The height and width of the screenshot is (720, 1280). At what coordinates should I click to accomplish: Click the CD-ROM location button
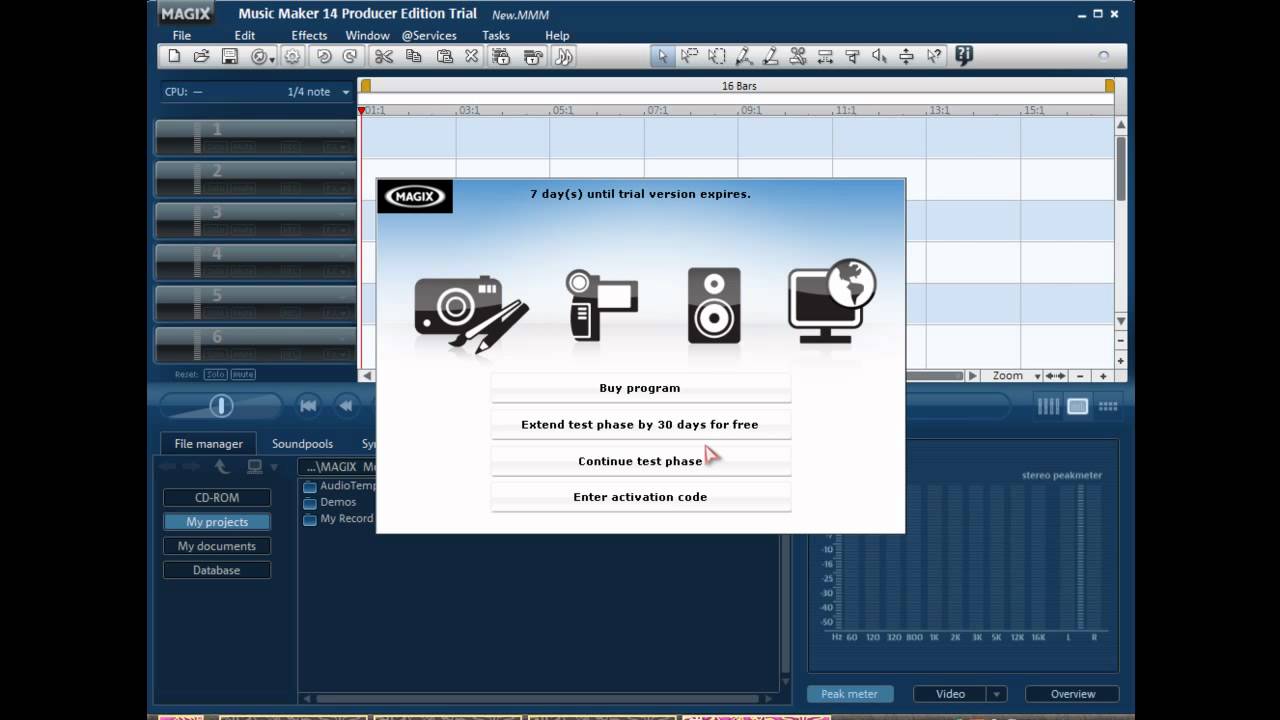coord(217,498)
